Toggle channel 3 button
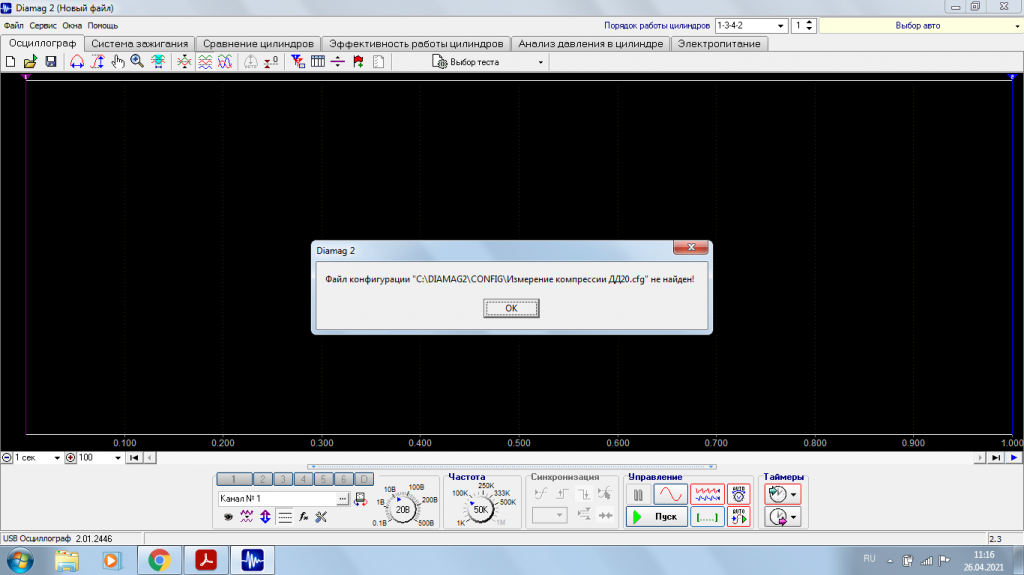This screenshot has height=575, width=1024. click(283, 479)
